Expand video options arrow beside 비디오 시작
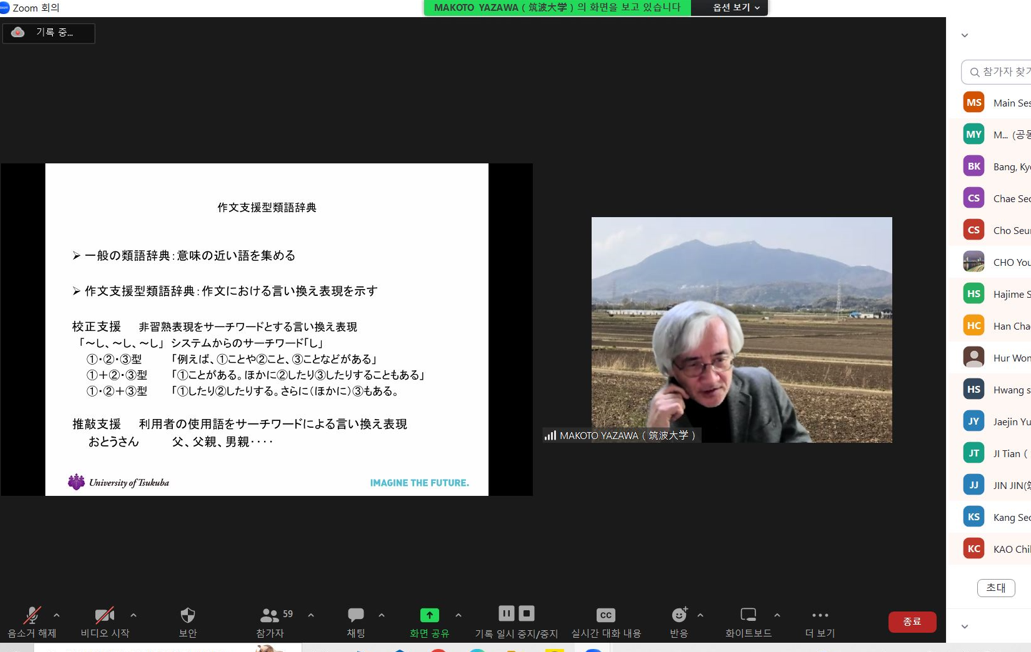1031x652 pixels. click(x=133, y=616)
